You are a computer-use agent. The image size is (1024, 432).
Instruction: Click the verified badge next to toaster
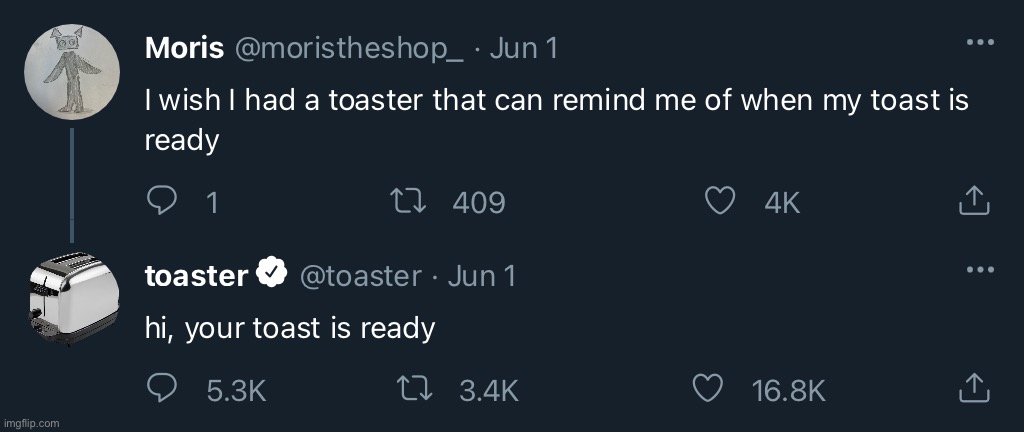click(x=273, y=274)
